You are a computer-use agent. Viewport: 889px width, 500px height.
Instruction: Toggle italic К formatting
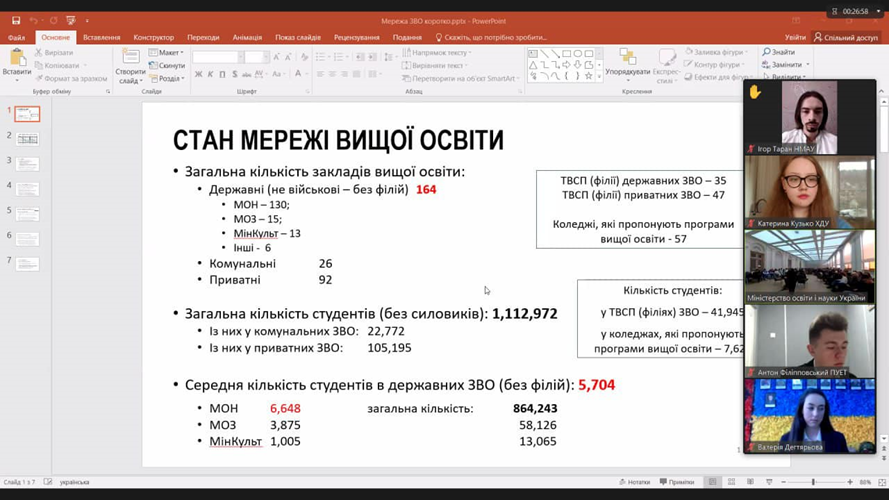tap(210, 74)
